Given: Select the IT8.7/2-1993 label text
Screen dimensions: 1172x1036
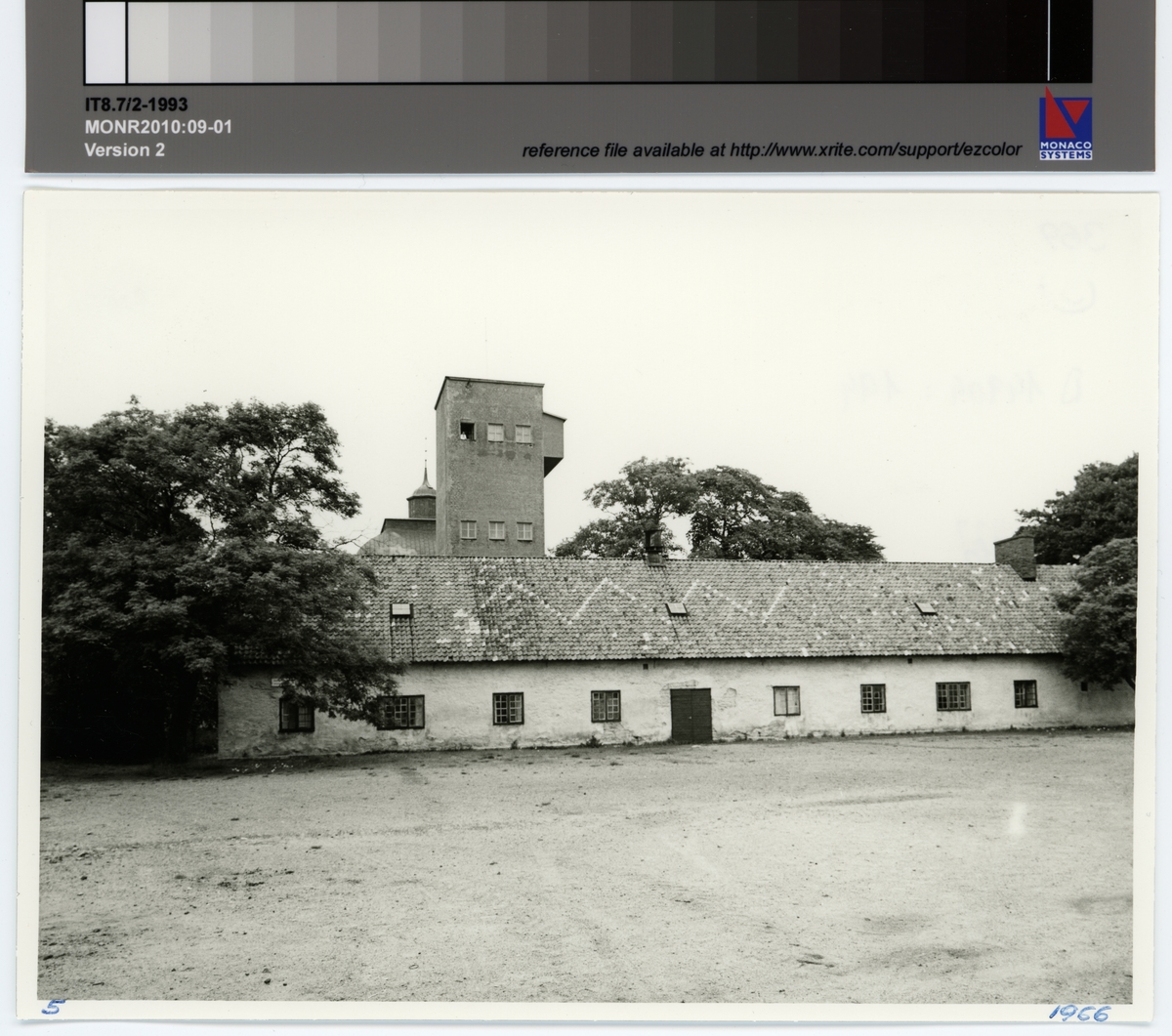Looking at the screenshot, I should point(136,104).
